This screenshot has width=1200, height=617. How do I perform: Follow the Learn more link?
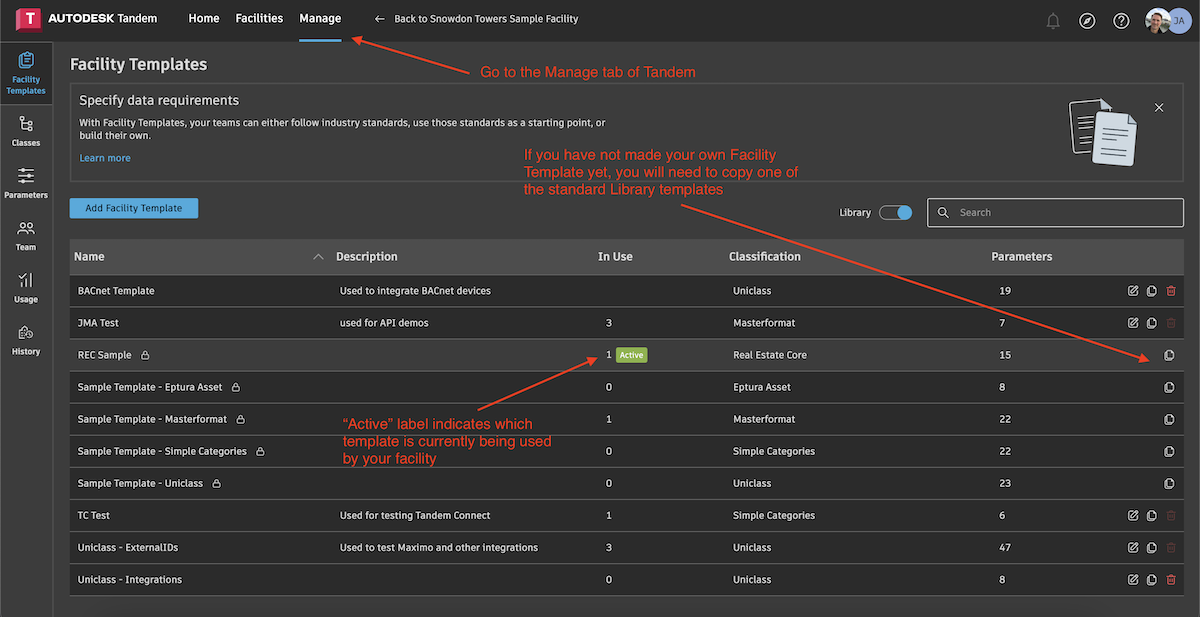[105, 158]
